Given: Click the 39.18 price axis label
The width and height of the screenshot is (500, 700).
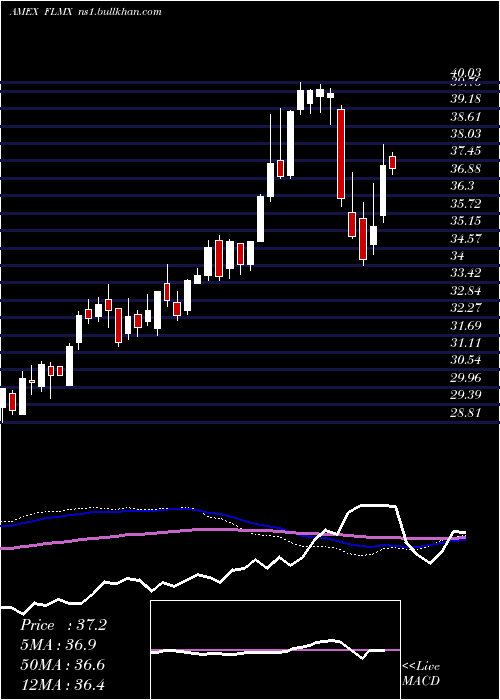Looking at the screenshot, I should tap(465, 99).
